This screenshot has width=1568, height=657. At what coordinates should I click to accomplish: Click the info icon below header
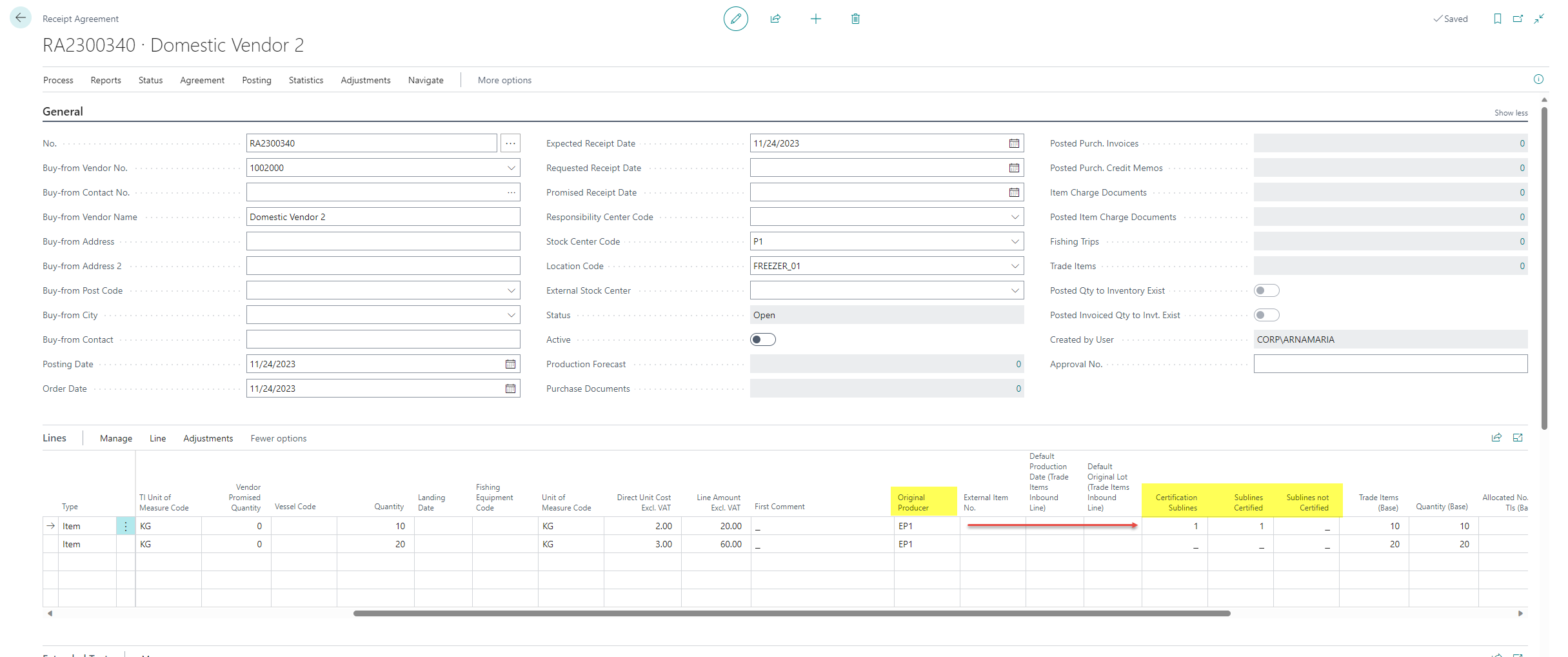[1538, 79]
